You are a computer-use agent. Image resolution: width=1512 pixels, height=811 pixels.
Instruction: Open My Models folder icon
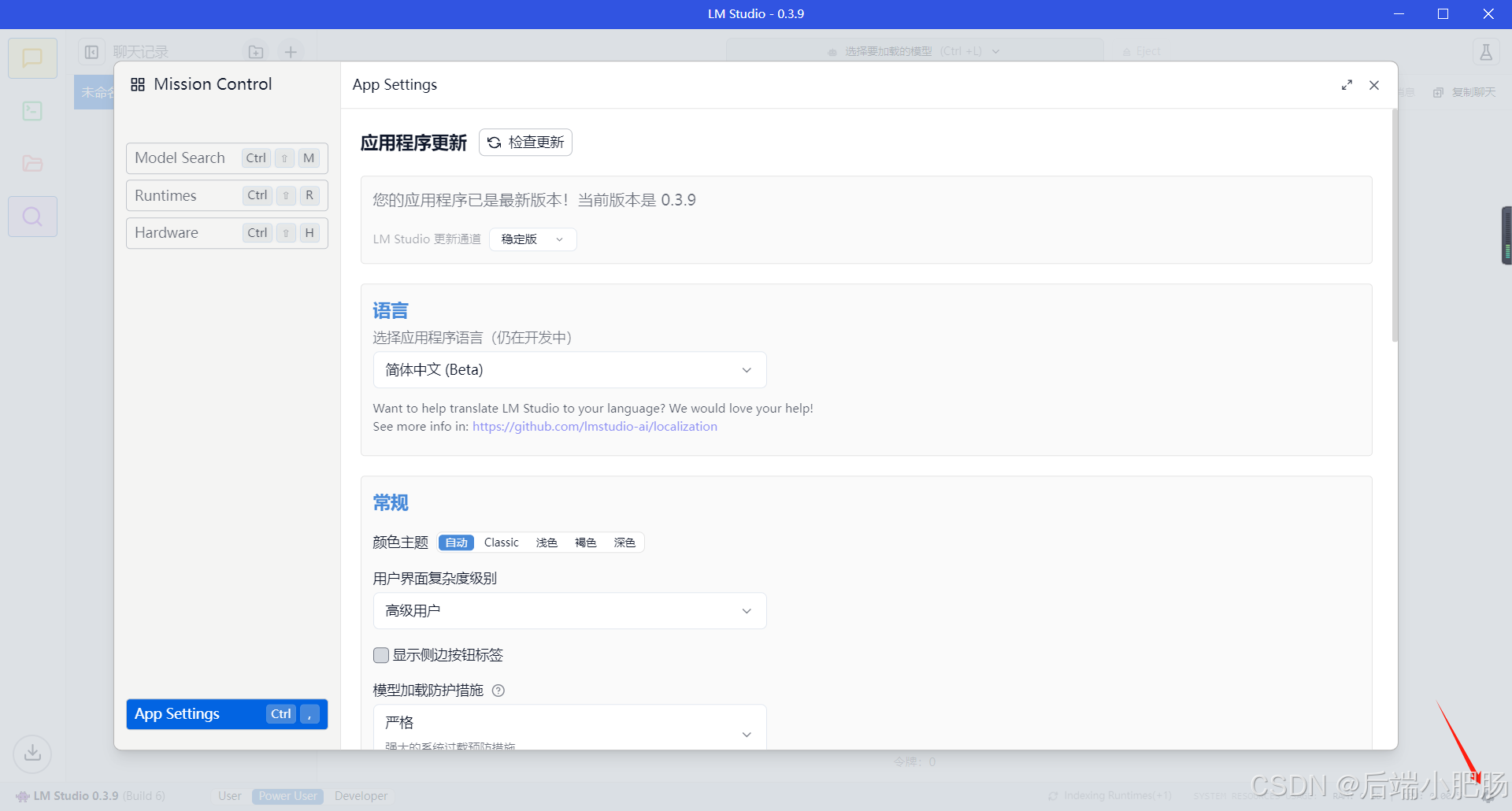point(32,163)
